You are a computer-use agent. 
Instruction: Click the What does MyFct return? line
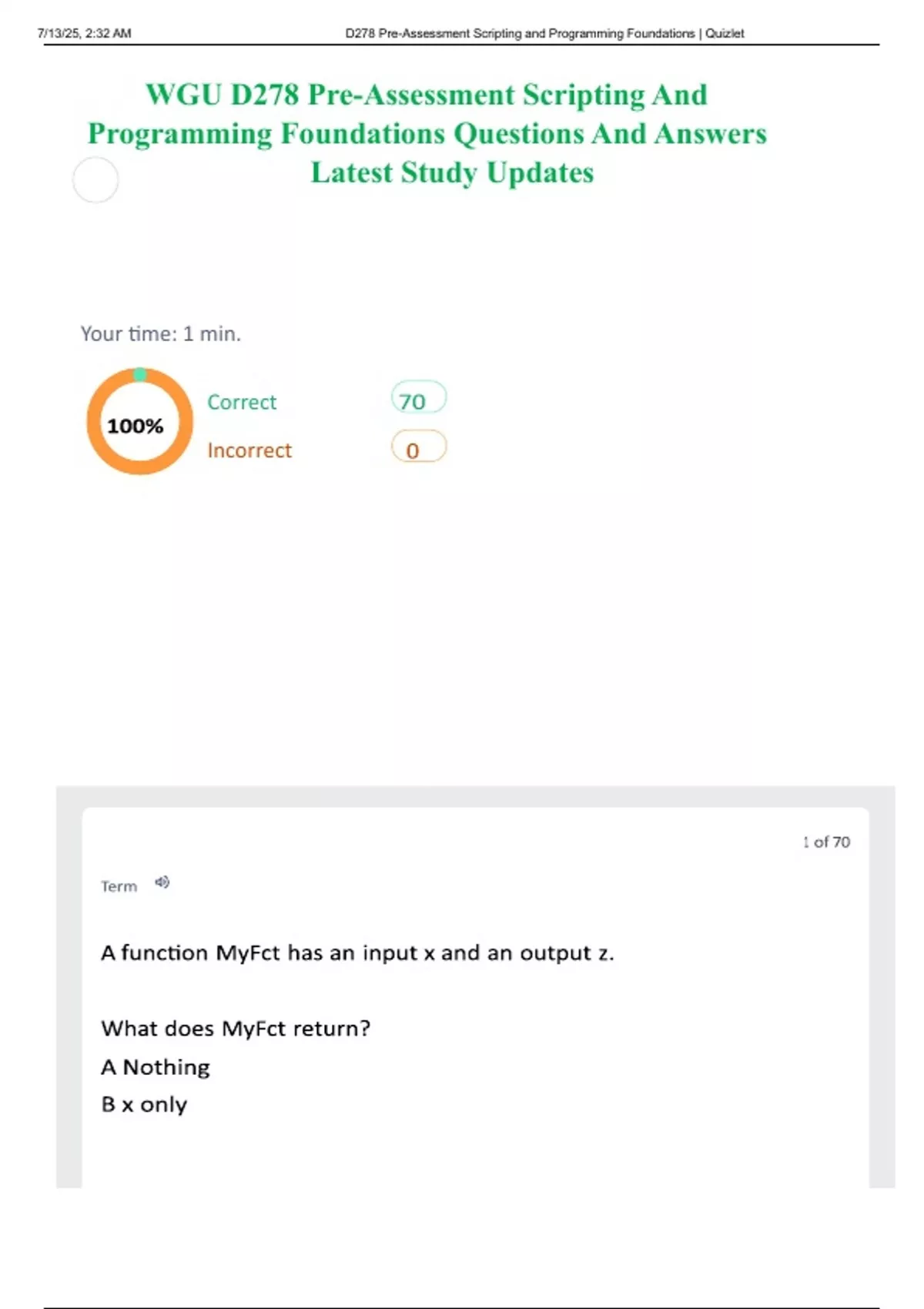pyautogui.click(x=236, y=1028)
